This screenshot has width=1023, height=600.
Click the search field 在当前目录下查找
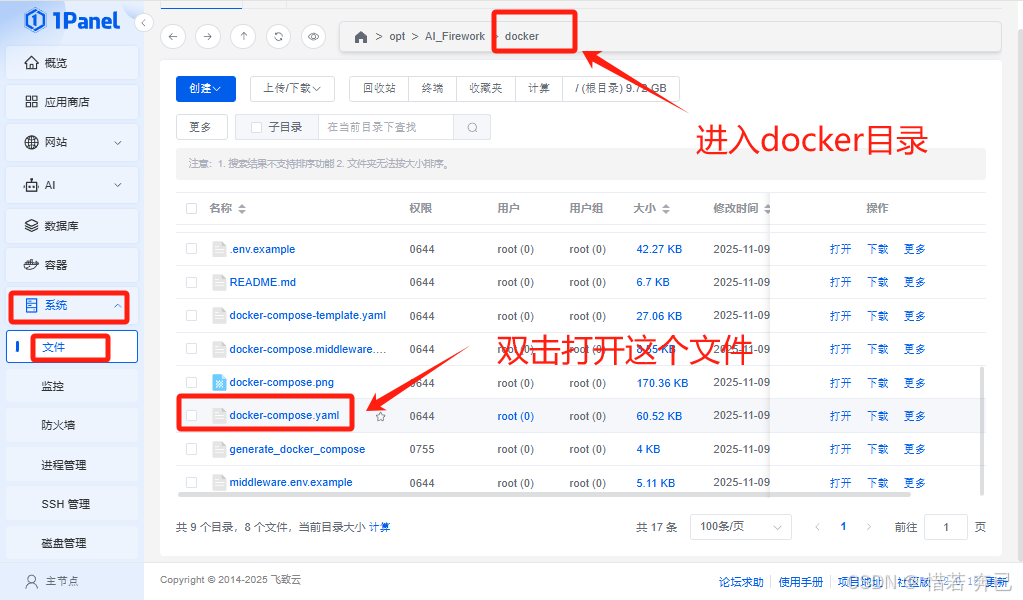pos(386,127)
